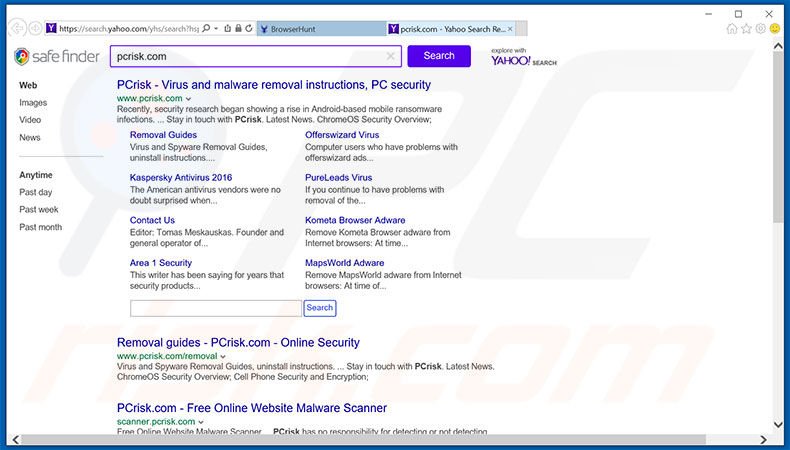Open the Offerswizard Virus sublink

[x=342, y=135]
